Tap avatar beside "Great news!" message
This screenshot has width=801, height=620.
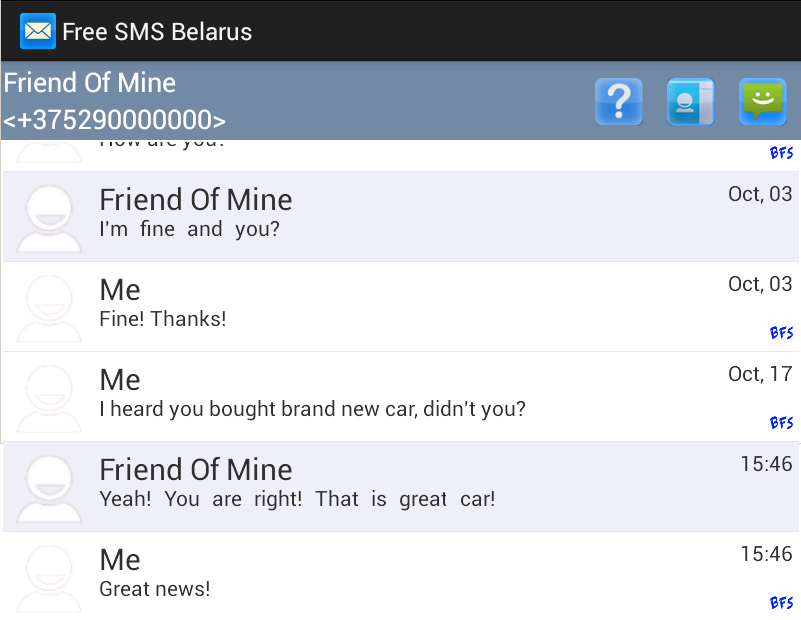pos(50,577)
